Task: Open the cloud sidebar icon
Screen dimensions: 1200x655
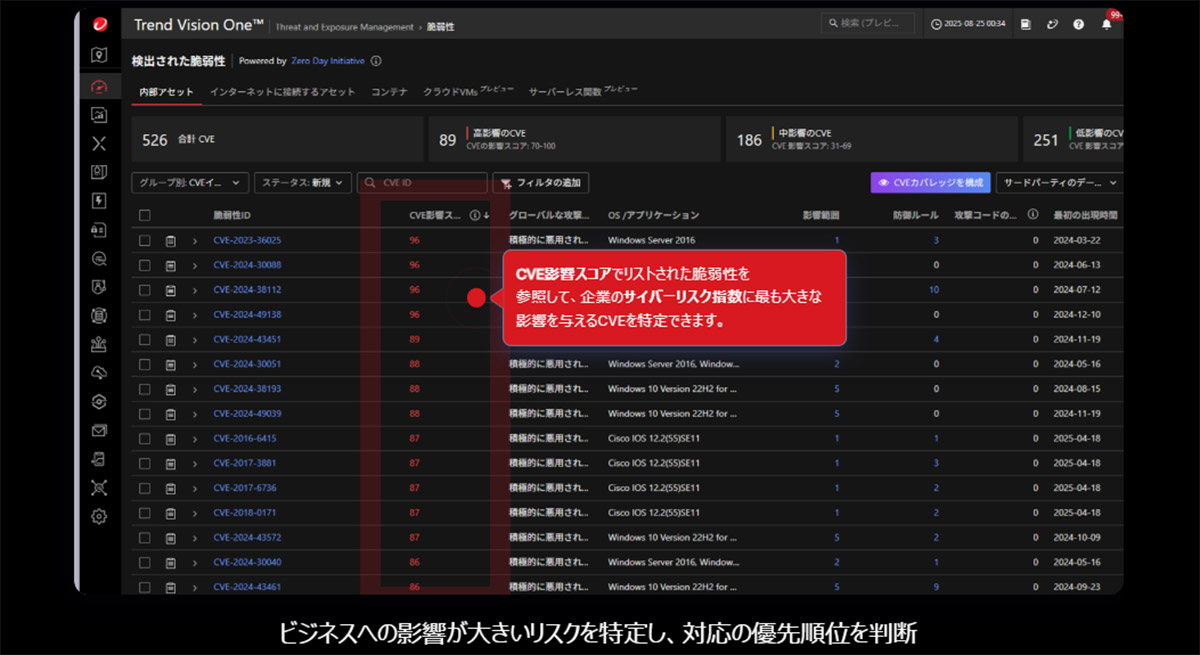Action: click(99, 373)
